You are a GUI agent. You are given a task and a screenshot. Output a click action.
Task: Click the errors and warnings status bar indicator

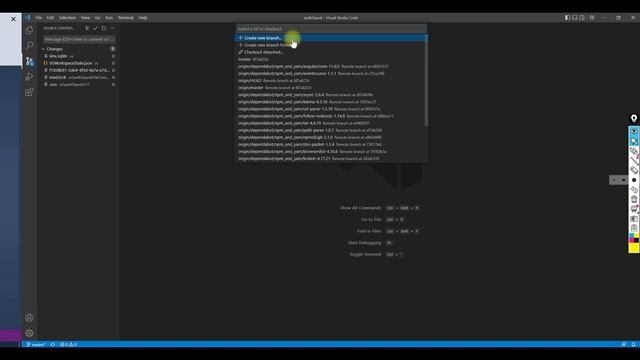coord(69,344)
